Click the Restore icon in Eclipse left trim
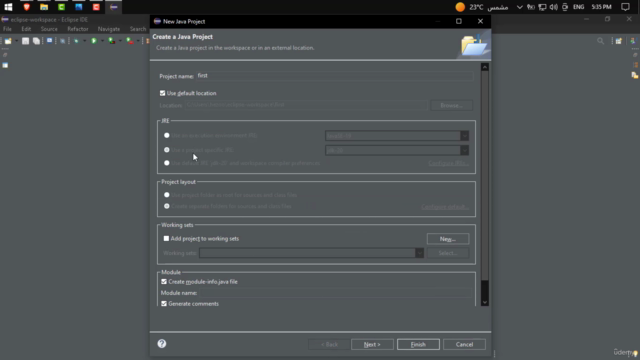The height and width of the screenshot is (360, 640). 5,55
